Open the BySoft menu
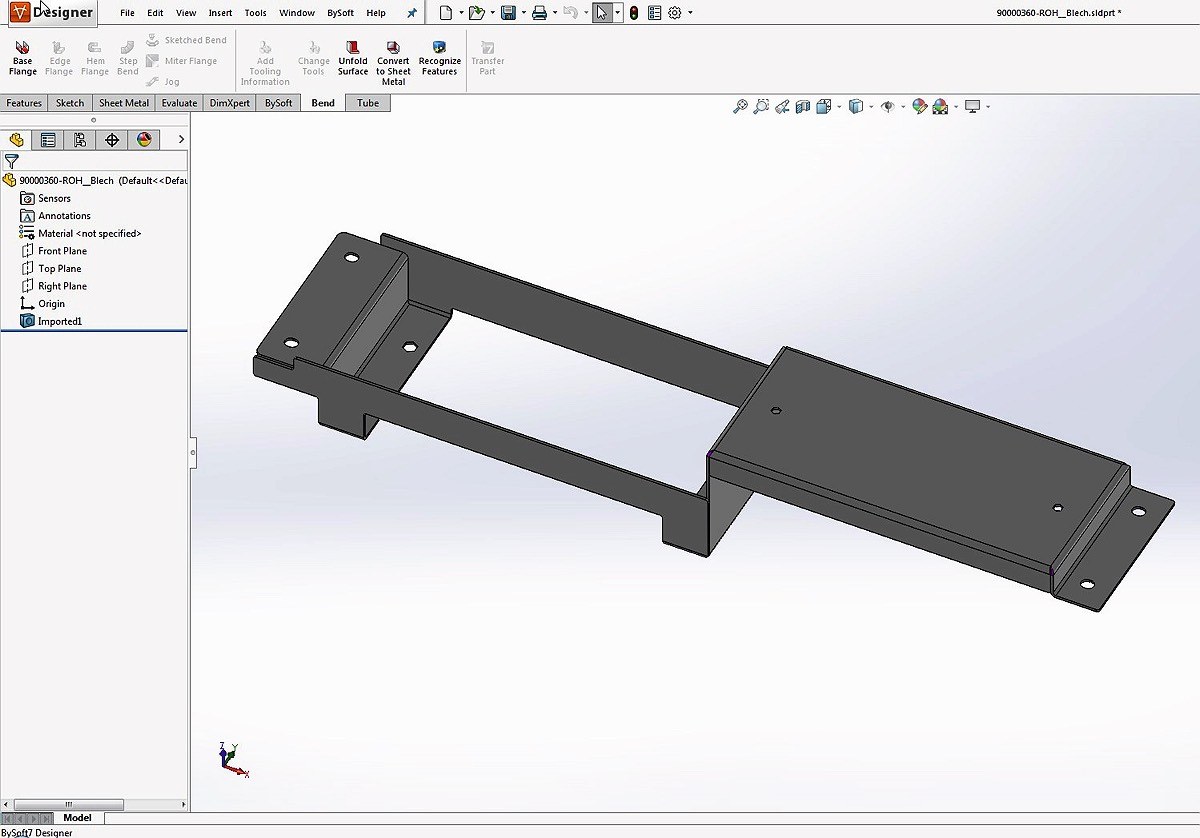 click(x=340, y=13)
